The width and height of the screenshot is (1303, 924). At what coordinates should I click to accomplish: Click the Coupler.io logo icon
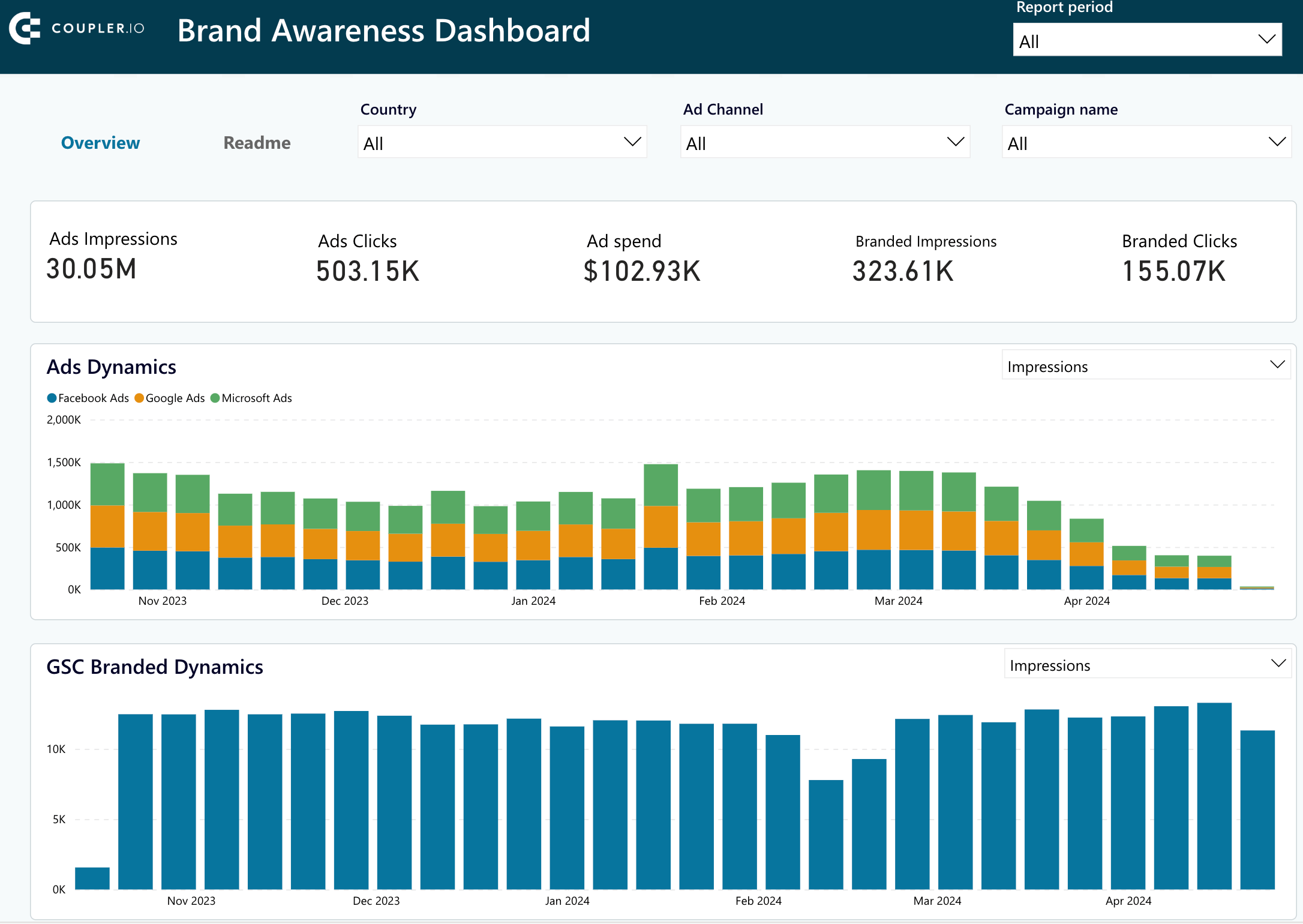point(25,28)
